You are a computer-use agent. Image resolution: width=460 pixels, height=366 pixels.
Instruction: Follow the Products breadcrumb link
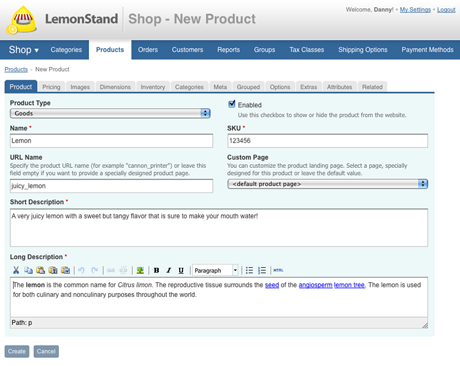(16, 69)
